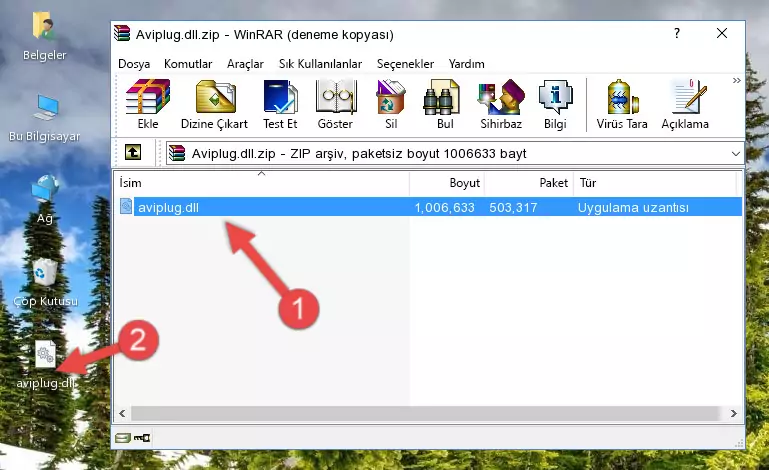Click the drive icon in status bar
The height and width of the screenshot is (470, 769).
coord(123,438)
